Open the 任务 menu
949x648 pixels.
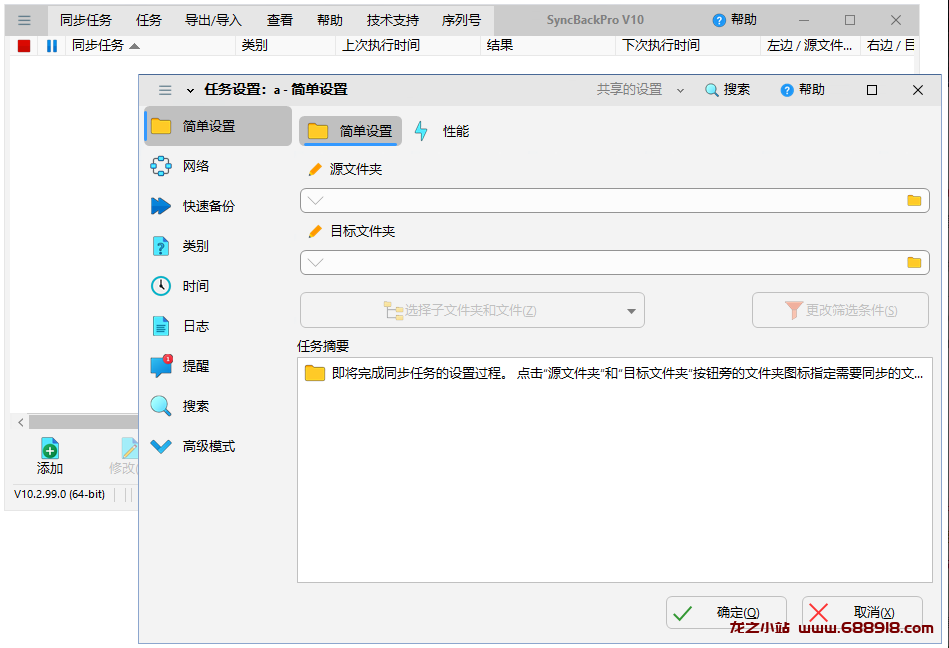point(149,20)
